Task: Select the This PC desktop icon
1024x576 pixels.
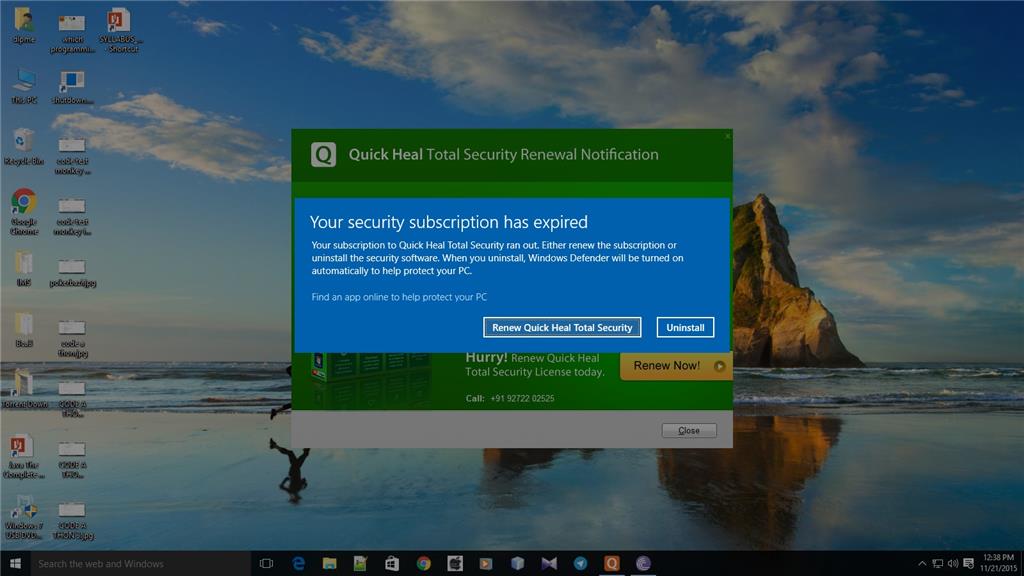Action: [x=24, y=86]
